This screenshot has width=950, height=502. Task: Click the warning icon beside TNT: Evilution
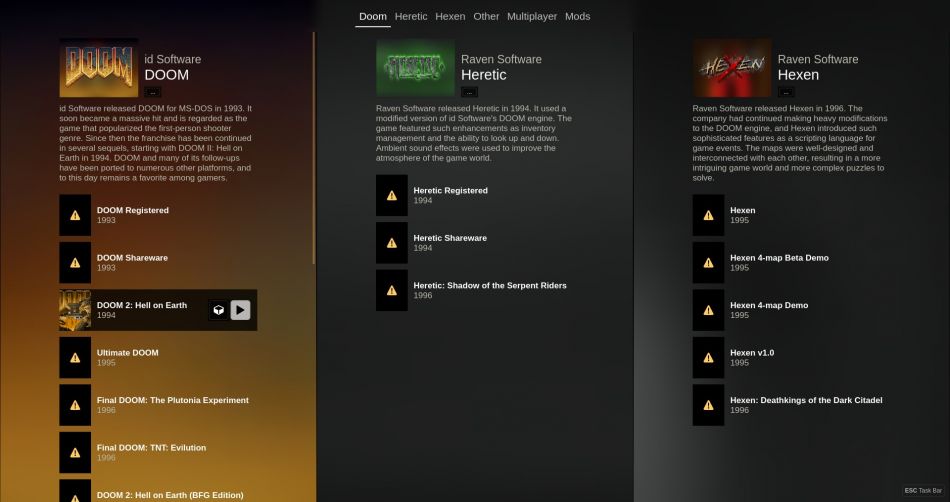(x=75, y=453)
